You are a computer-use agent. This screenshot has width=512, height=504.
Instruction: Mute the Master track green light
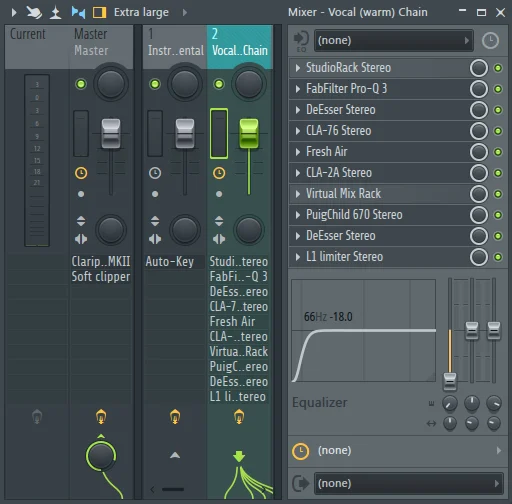tap(81, 84)
